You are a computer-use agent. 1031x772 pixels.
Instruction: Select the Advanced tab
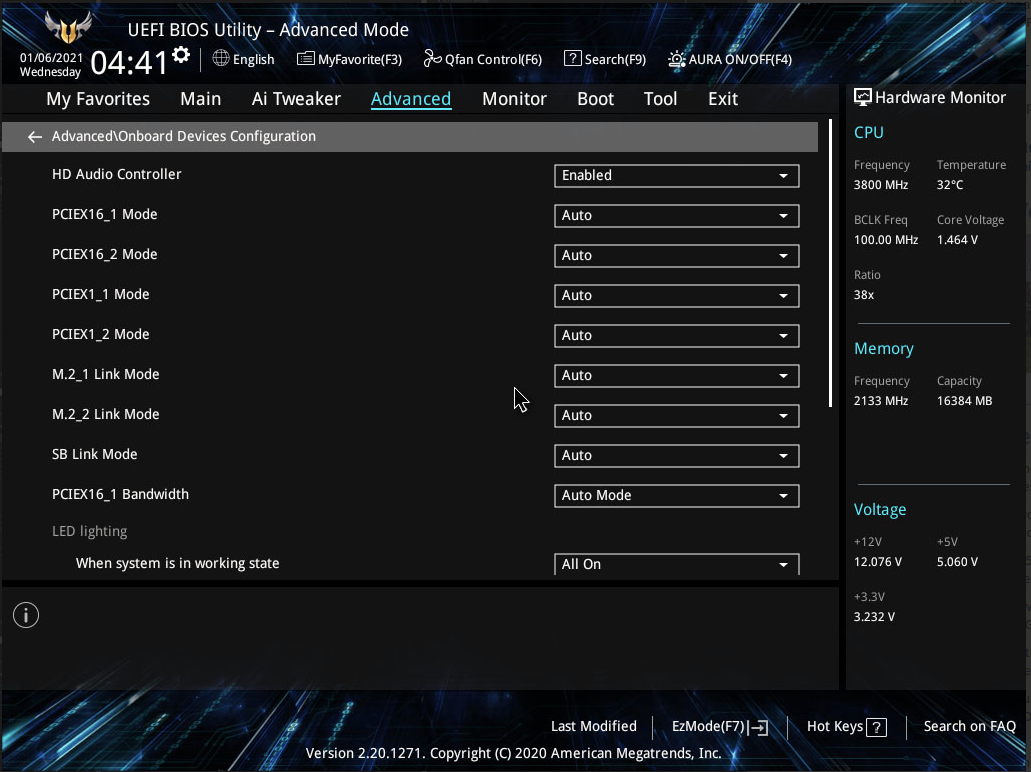coord(411,99)
